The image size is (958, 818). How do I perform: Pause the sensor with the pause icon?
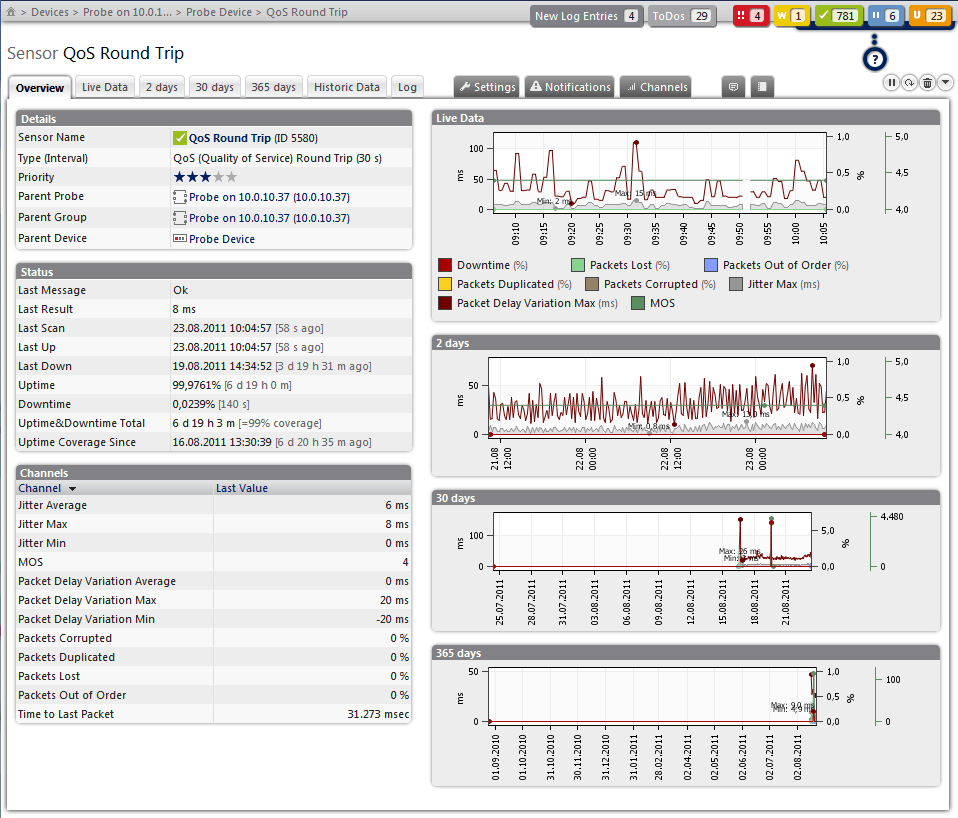(x=891, y=83)
